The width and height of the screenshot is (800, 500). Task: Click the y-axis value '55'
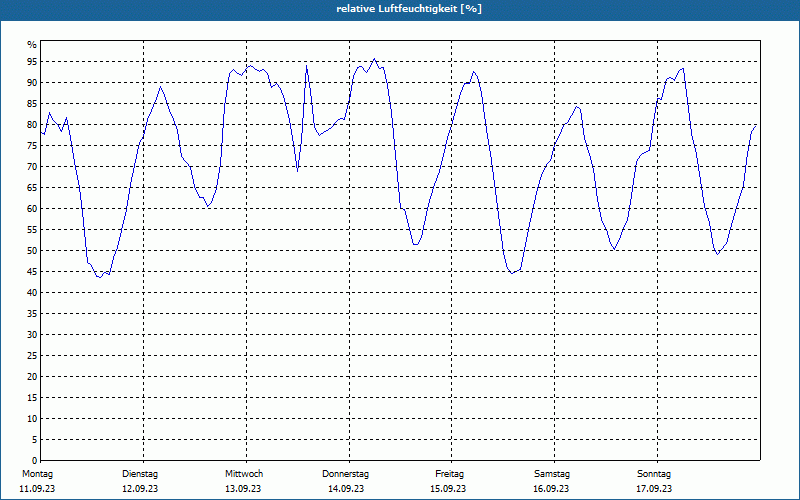point(32,230)
